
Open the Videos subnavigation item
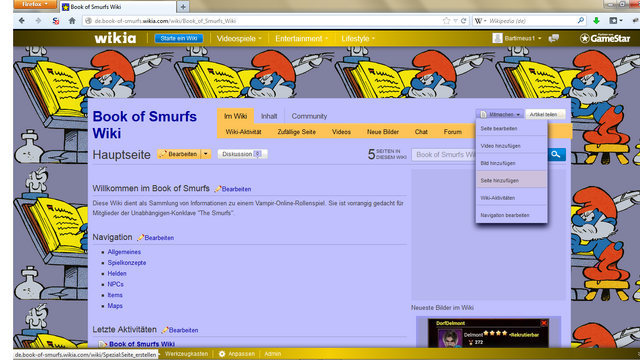(x=341, y=132)
